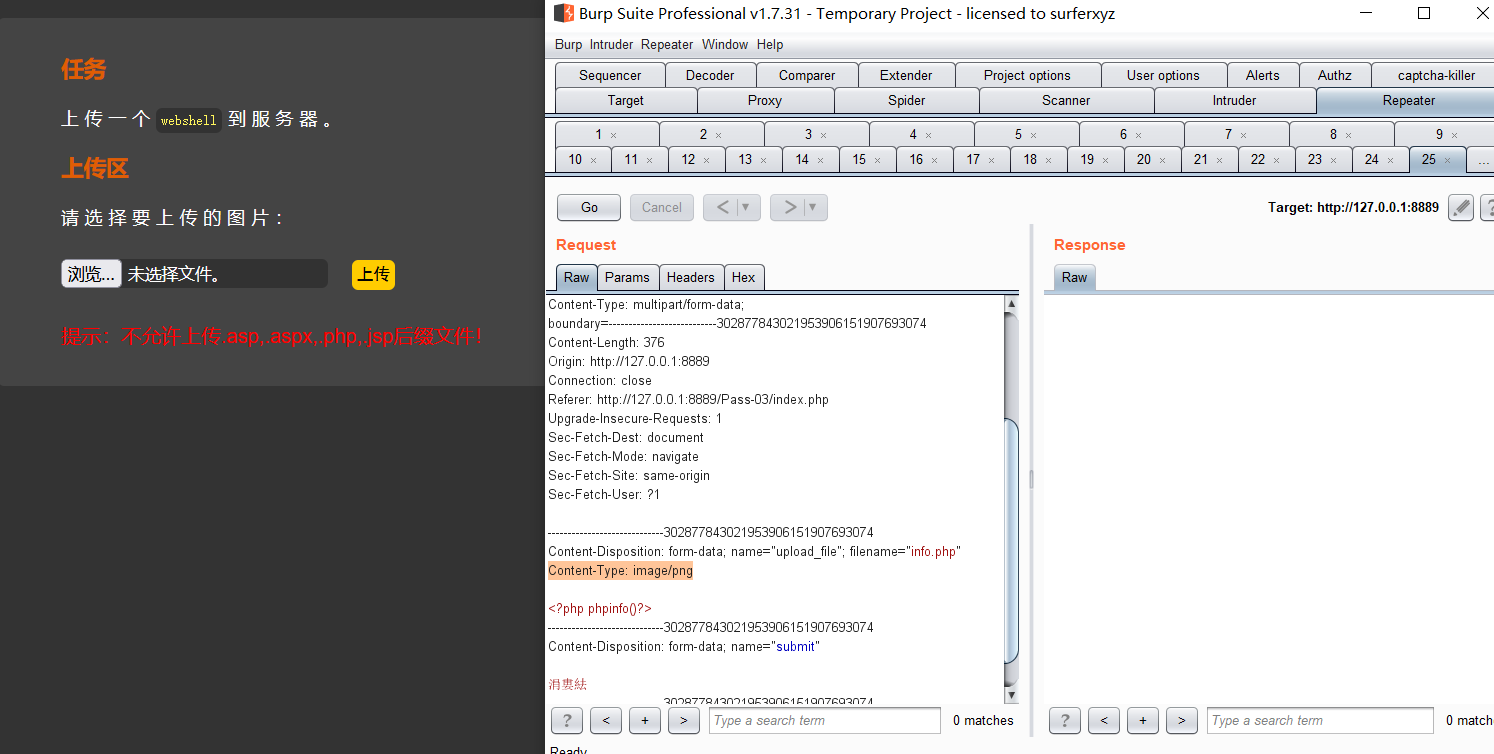Viewport: 1494px width, 754px height.
Task: Click the request search term field
Action: point(825,720)
